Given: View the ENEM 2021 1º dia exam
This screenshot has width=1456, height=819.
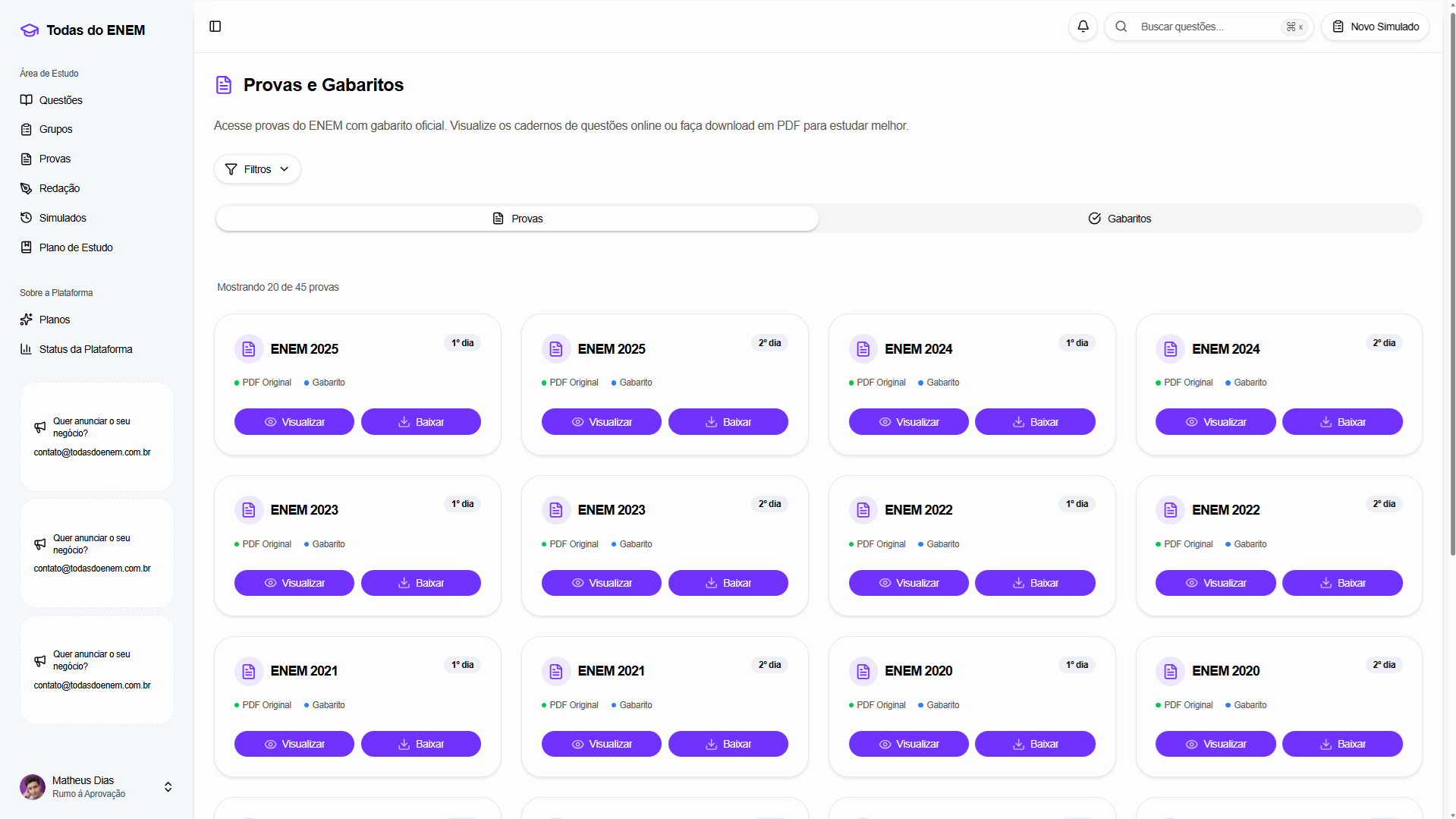Looking at the screenshot, I should 294,744.
